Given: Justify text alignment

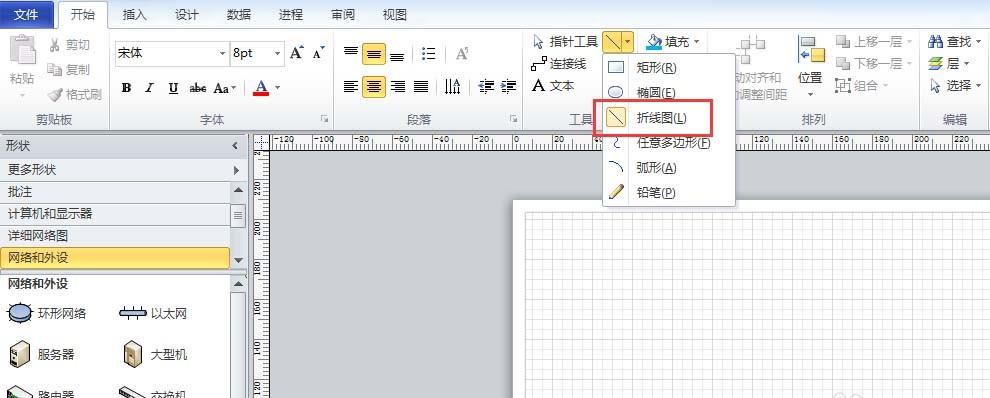Looking at the screenshot, I should (x=420, y=86).
